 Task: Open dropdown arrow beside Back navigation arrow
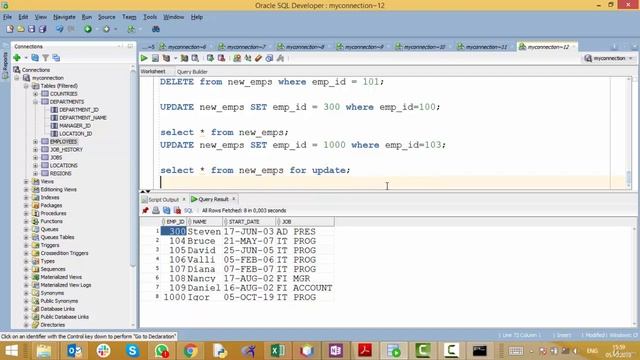click(x=97, y=29)
